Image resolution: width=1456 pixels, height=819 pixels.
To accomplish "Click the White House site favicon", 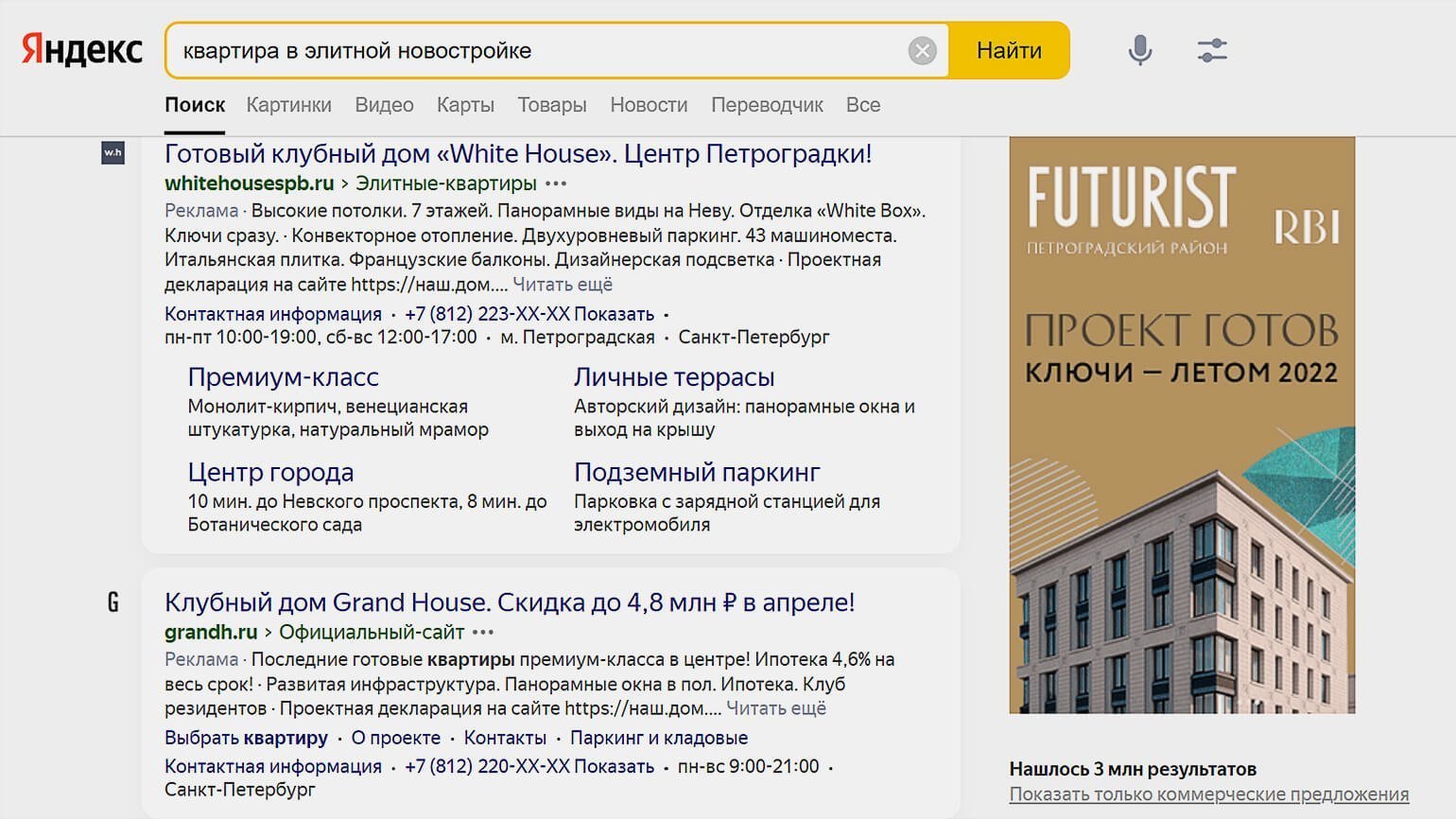I will (x=113, y=153).
